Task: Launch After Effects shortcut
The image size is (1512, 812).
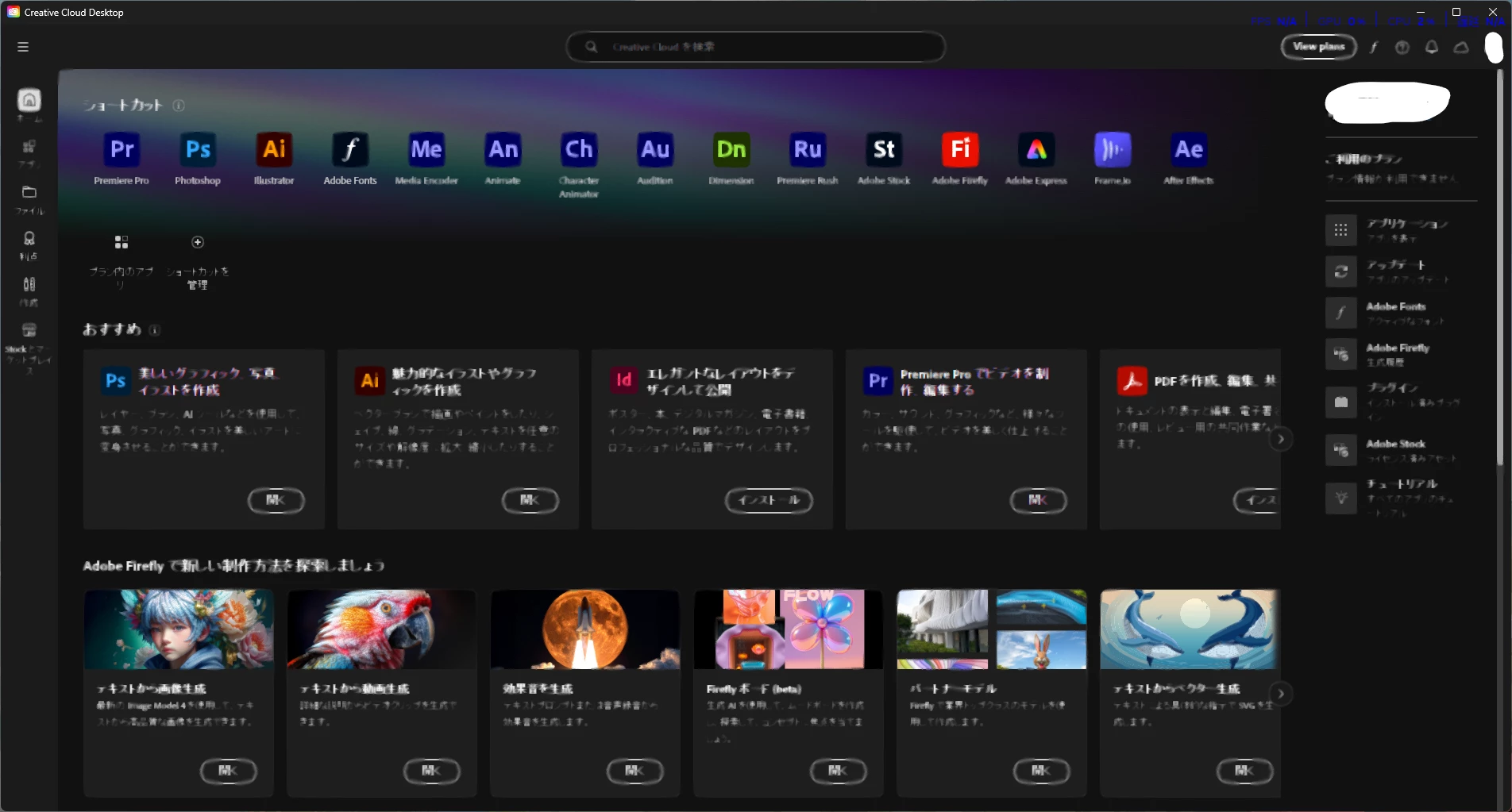Action: click(x=1189, y=149)
